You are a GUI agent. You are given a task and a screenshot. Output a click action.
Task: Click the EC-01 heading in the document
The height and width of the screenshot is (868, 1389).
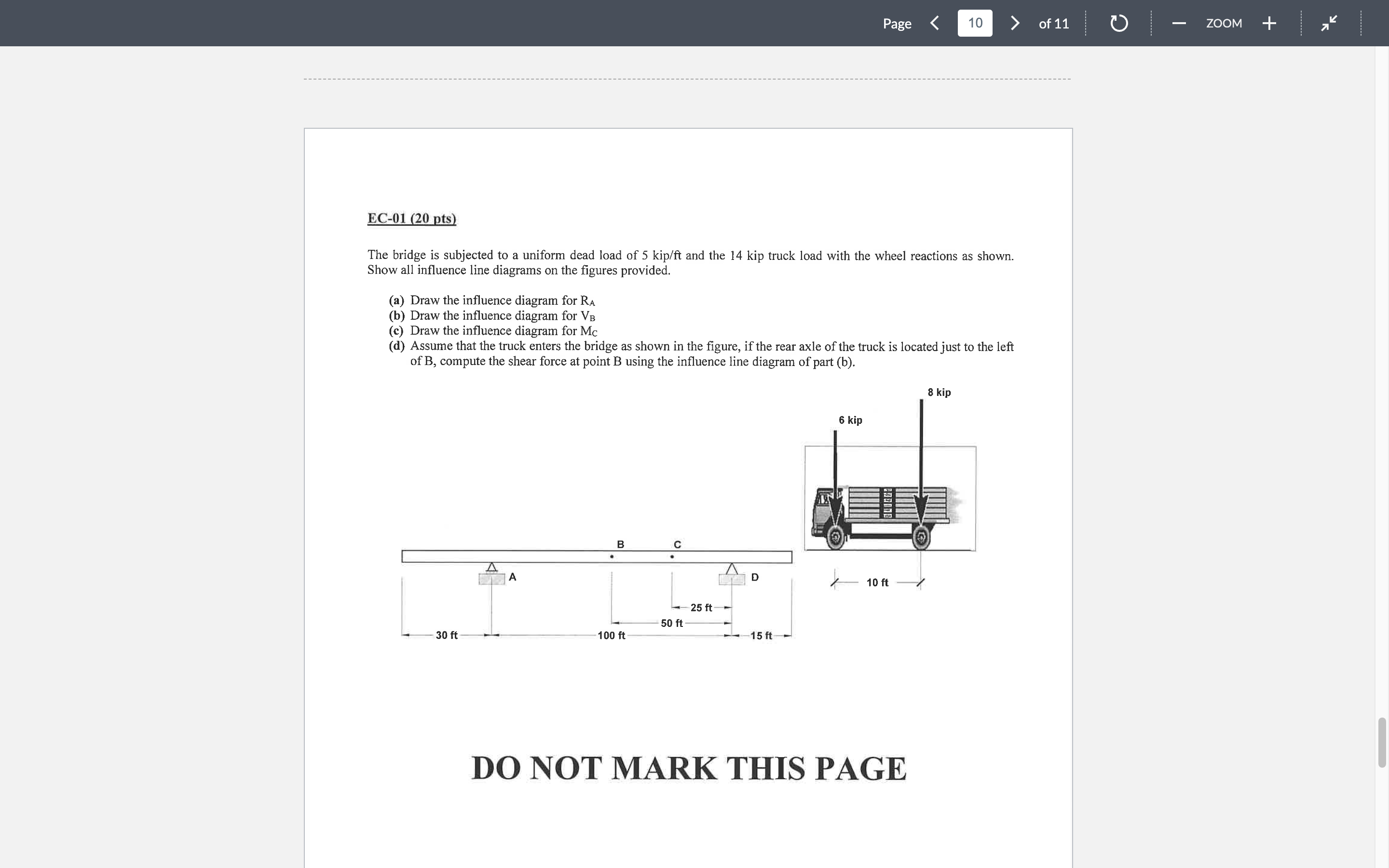point(411,218)
